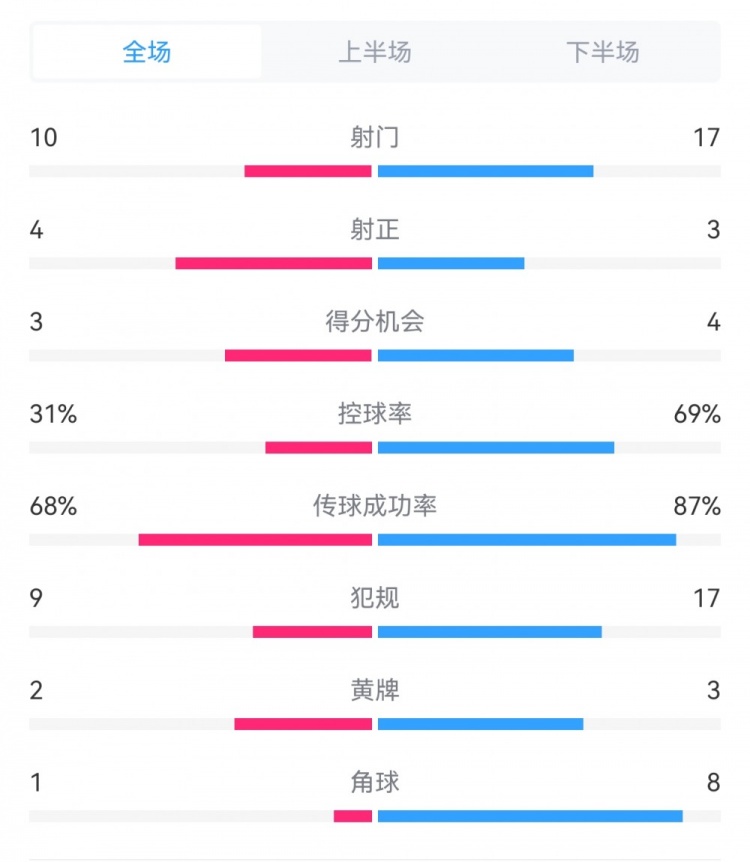Click the blue 犯规 fouls bar
The width and height of the screenshot is (750, 862).
tap(490, 632)
